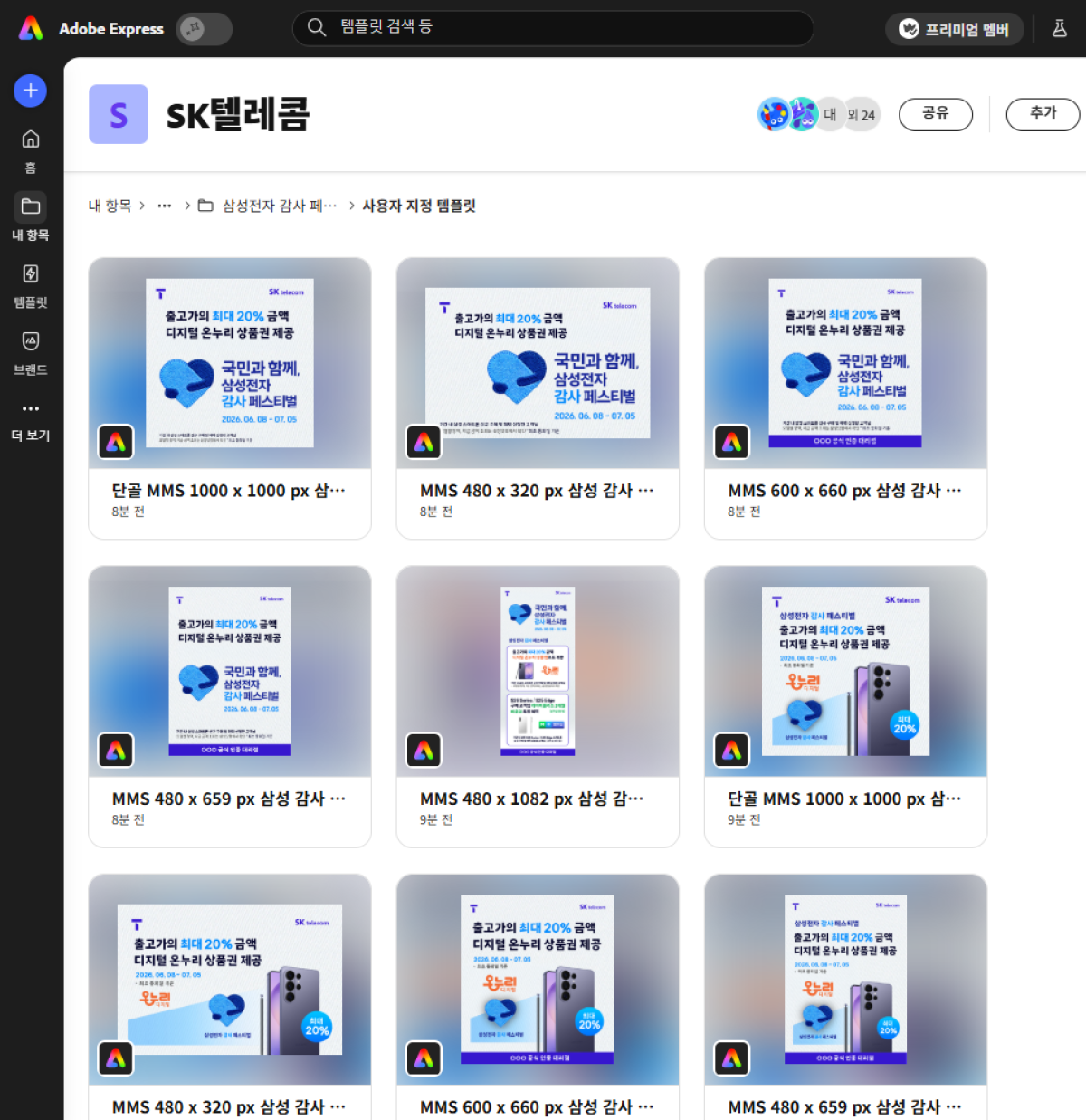Viewport: 1086px width, 1120px height.
Task: Click the template search field
Action: 553,28
